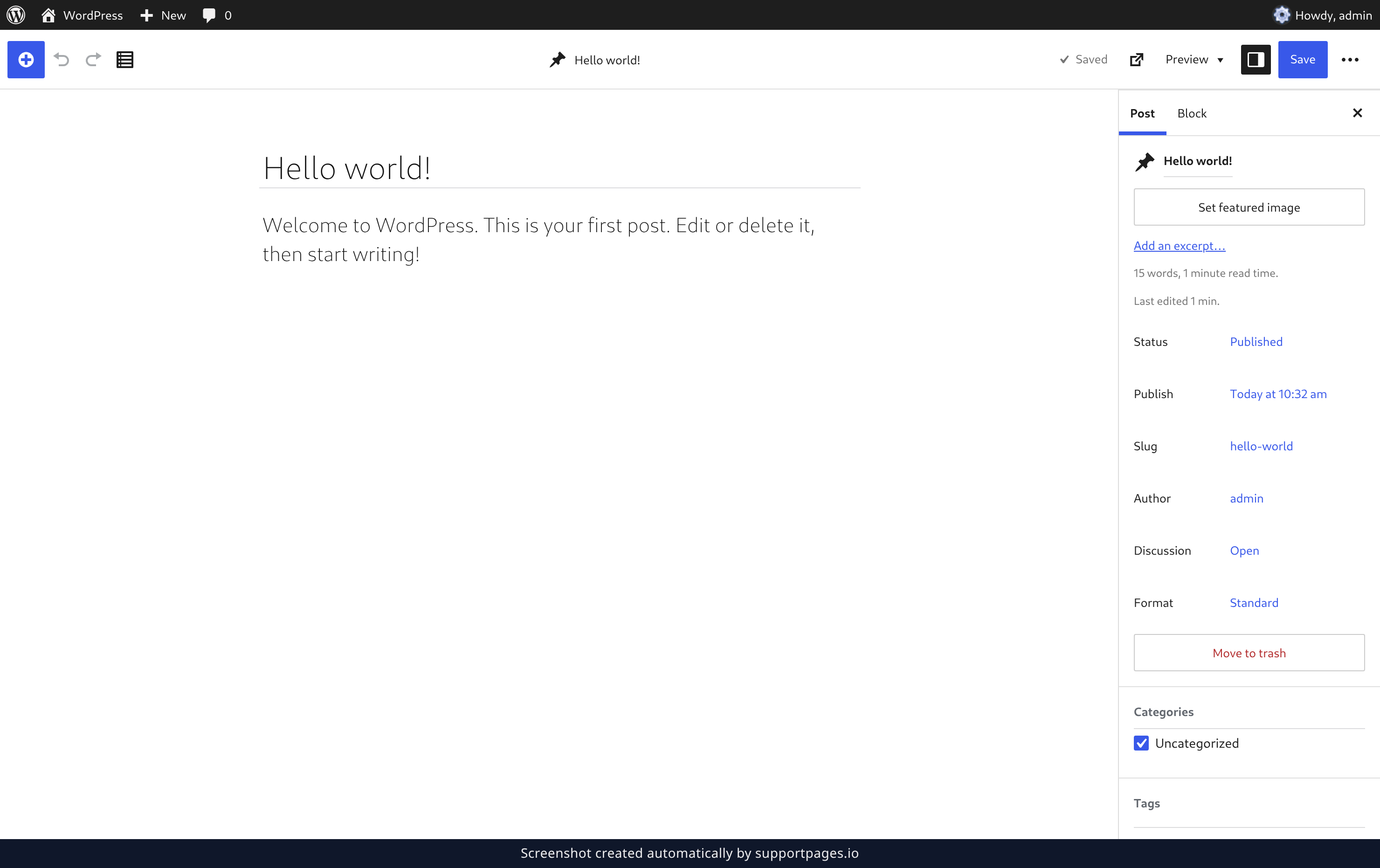Image resolution: width=1380 pixels, height=868 pixels.
Task: Click the WordPress site name link
Action: click(x=93, y=15)
